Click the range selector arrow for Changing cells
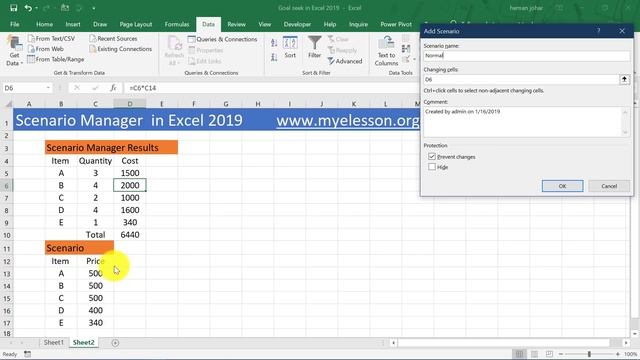The height and width of the screenshot is (360, 640). coord(624,80)
